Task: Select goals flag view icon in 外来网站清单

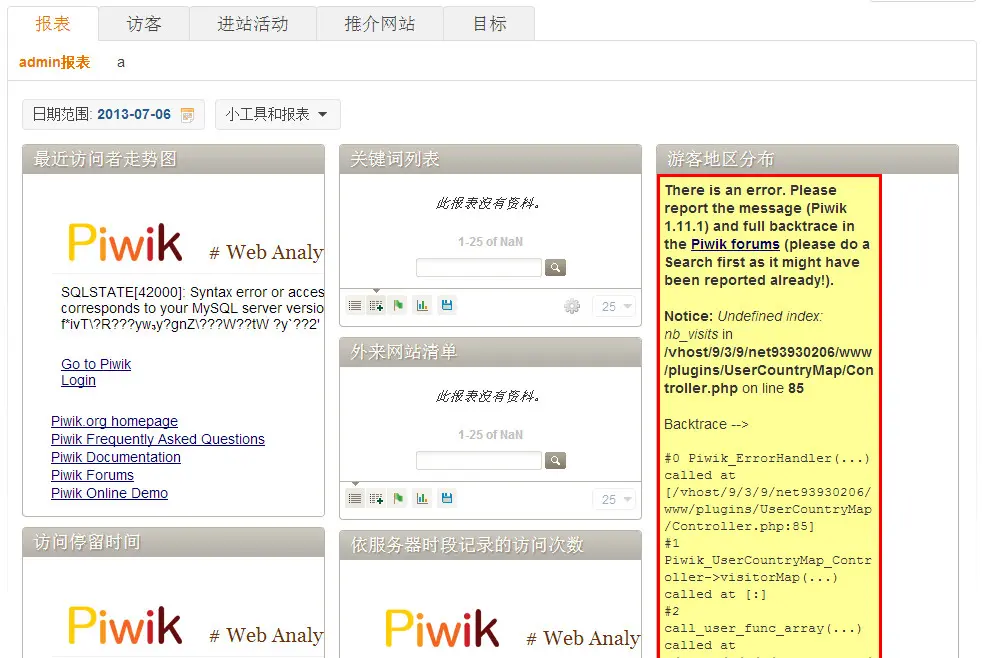Action: pyautogui.click(x=398, y=498)
